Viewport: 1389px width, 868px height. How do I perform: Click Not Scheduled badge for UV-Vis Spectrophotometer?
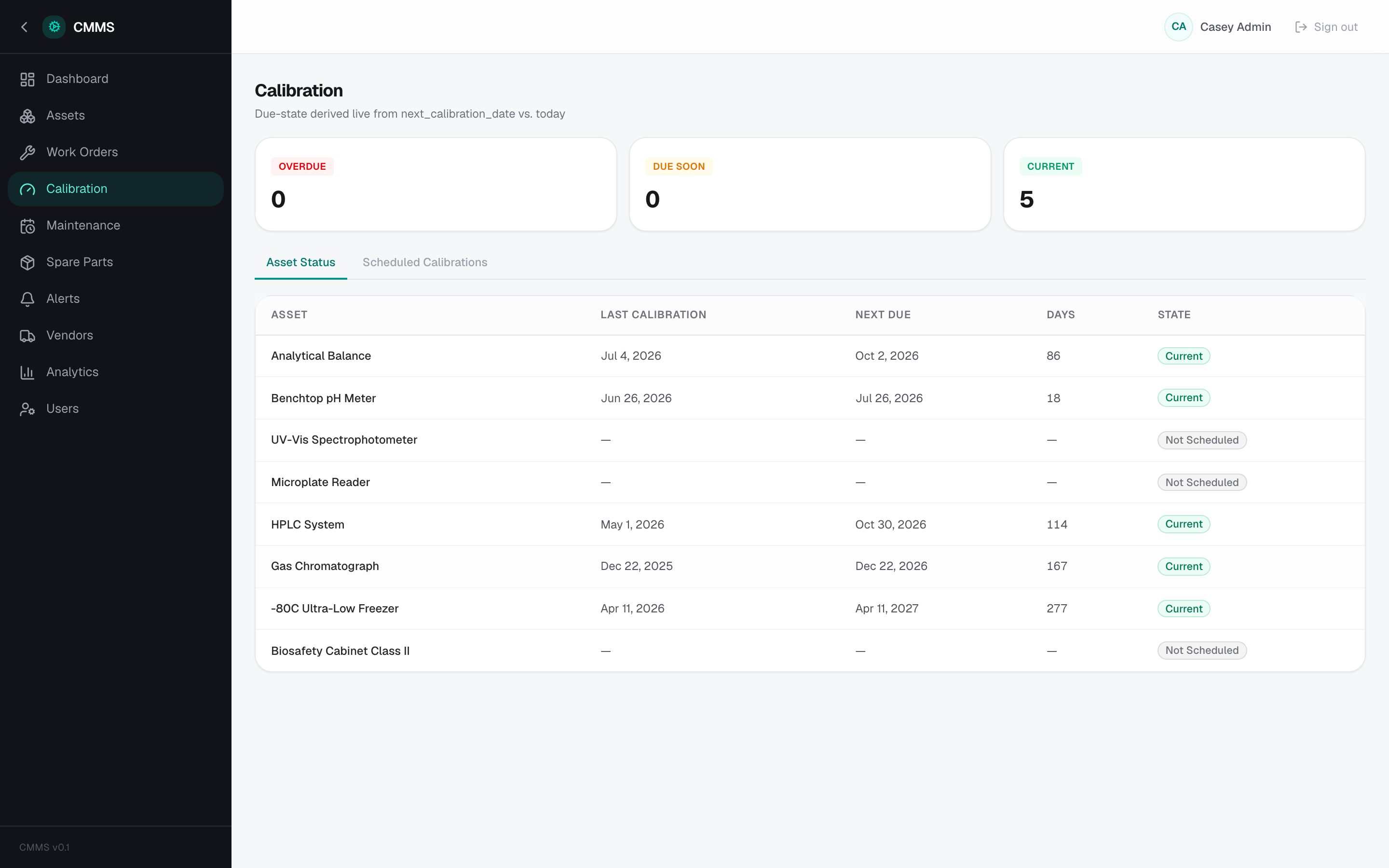[x=1202, y=440]
